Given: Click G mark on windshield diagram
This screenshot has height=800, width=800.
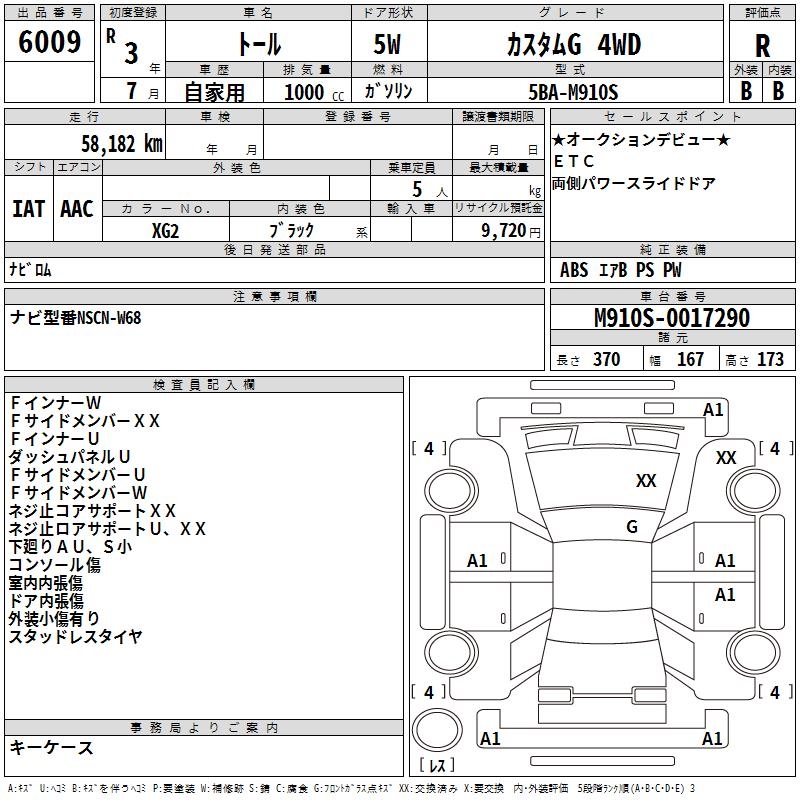Looking at the screenshot, I should pyautogui.click(x=632, y=526).
